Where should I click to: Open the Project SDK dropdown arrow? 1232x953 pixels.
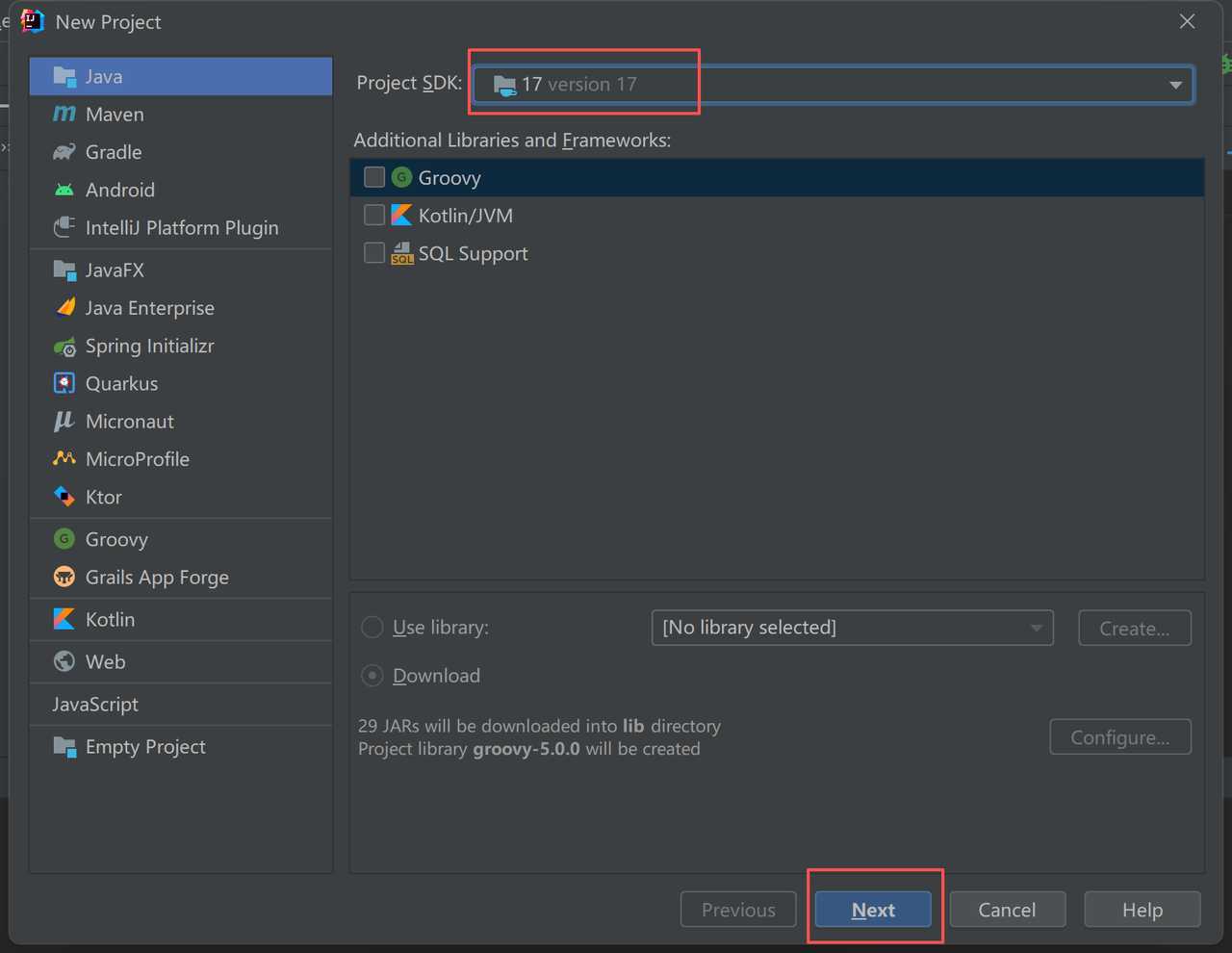[x=1175, y=85]
